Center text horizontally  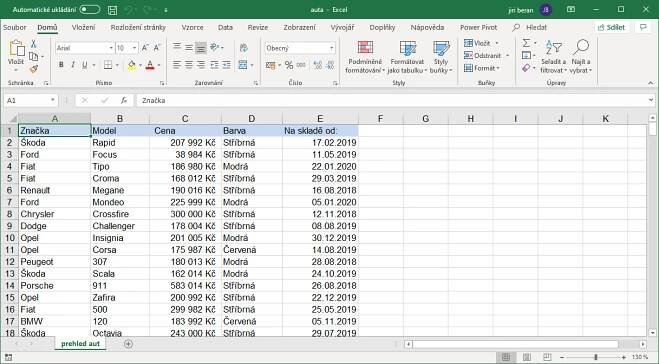[189, 65]
